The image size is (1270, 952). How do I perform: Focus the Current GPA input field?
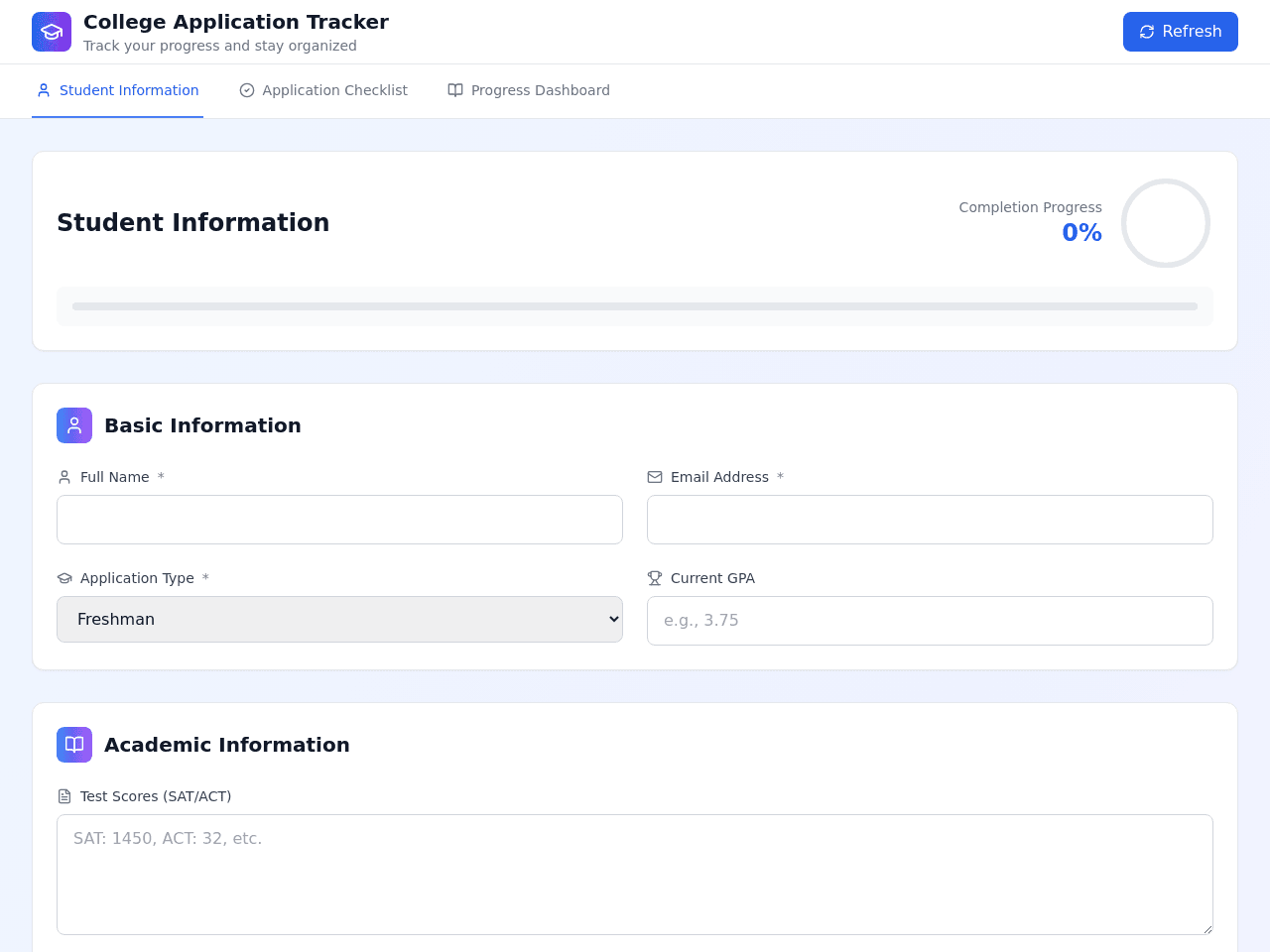point(930,621)
